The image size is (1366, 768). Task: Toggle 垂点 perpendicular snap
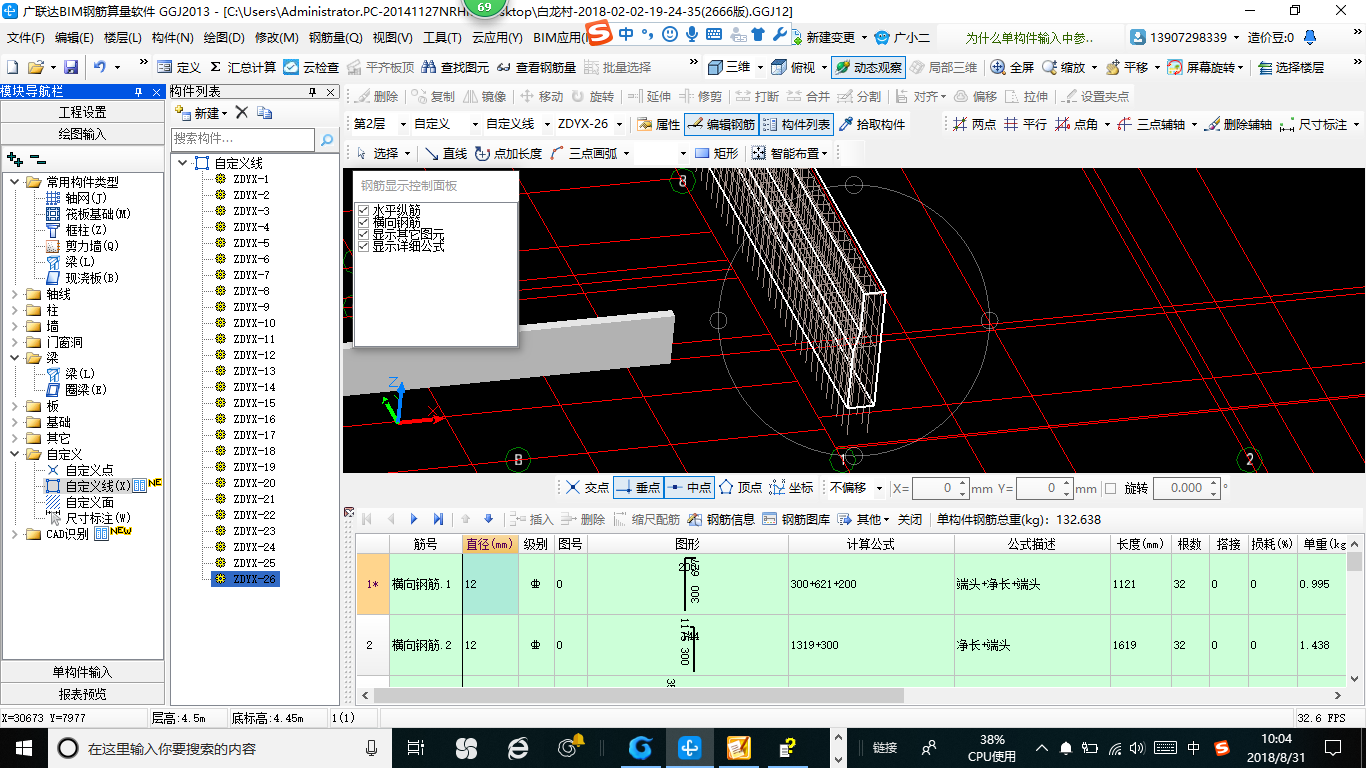[638, 488]
